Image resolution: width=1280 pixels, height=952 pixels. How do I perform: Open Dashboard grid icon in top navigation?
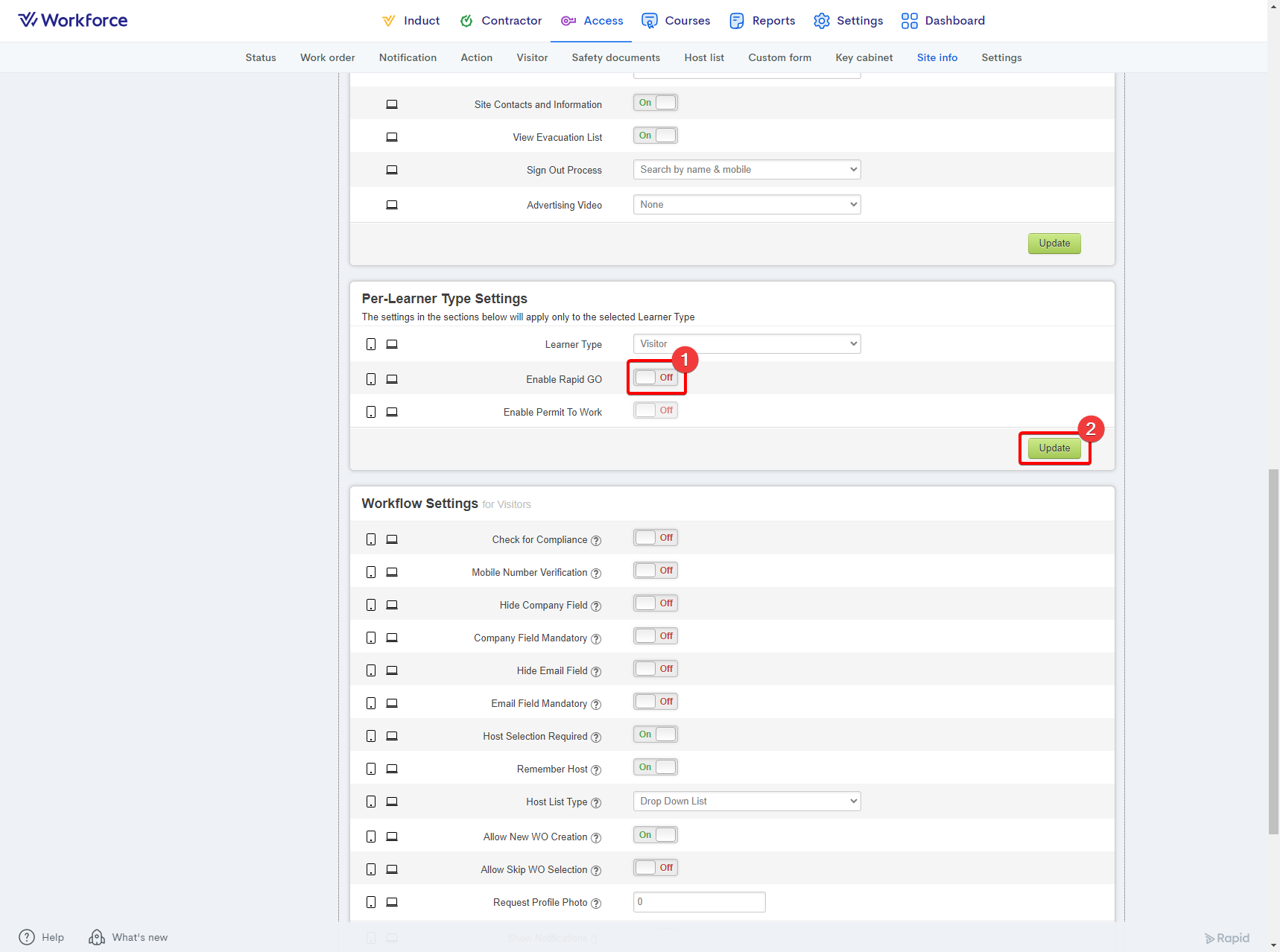(x=909, y=21)
